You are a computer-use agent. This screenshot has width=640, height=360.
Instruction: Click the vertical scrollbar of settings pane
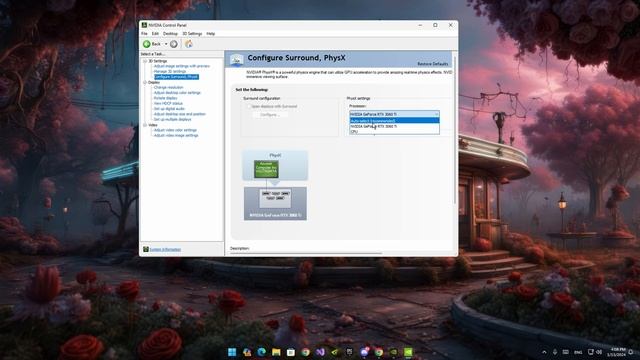(455, 129)
